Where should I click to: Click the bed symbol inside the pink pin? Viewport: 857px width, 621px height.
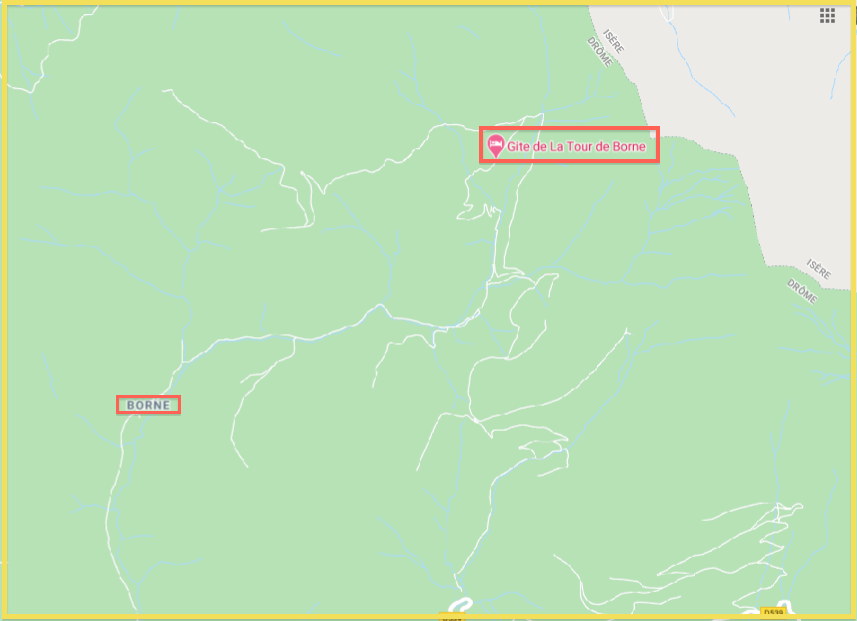[x=495, y=143]
